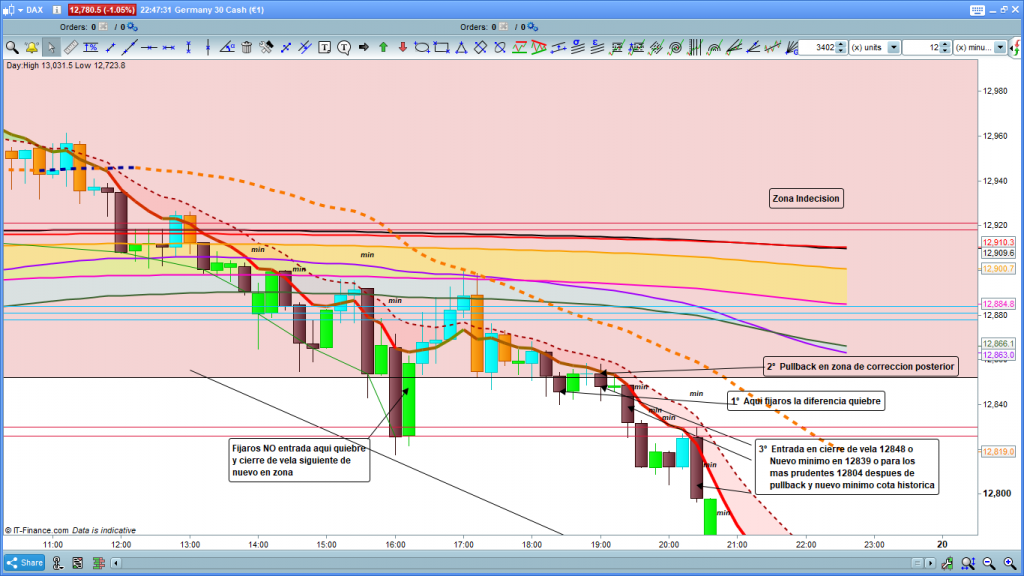
Task: Select the magnifier zoom tool
Action: pos(12,47)
